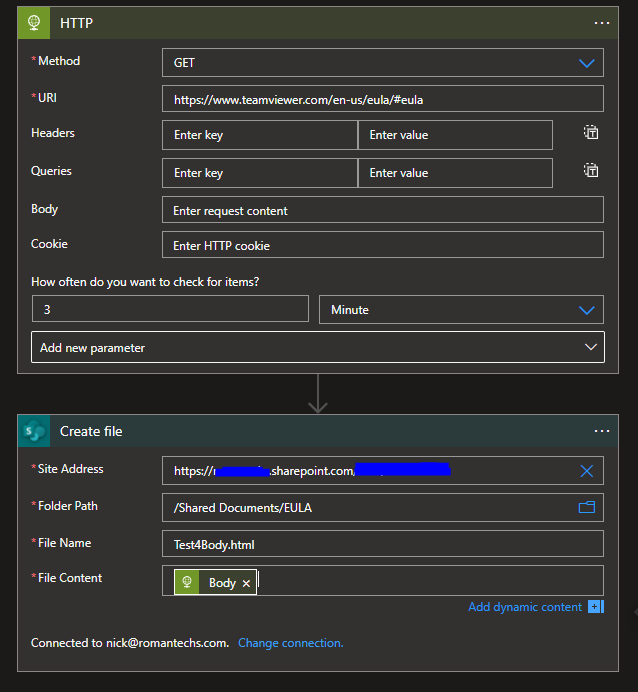Click the Body request content field

(x=383, y=210)
